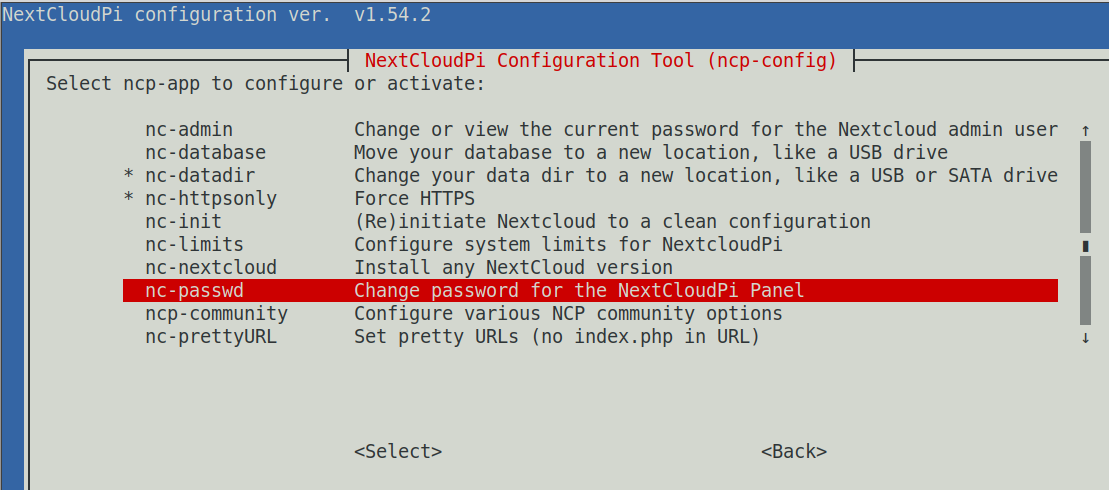
Task: Select the nc-datadir entry
Action: coord(200,175)
